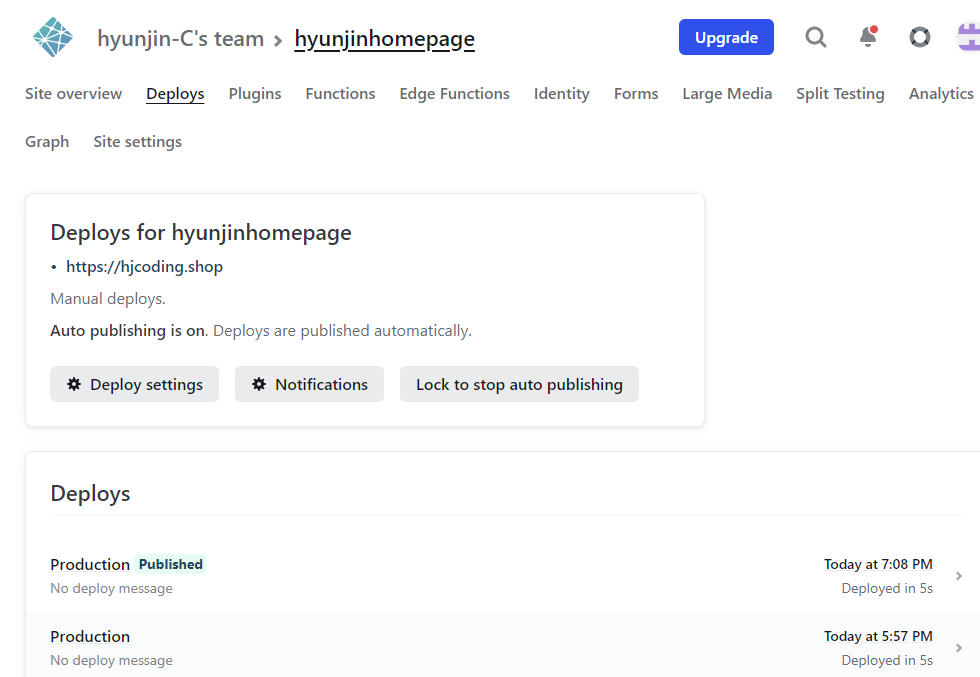Screen dimensions: 980x677
Task: Open the Identity tab
Action: coord(561,94)
